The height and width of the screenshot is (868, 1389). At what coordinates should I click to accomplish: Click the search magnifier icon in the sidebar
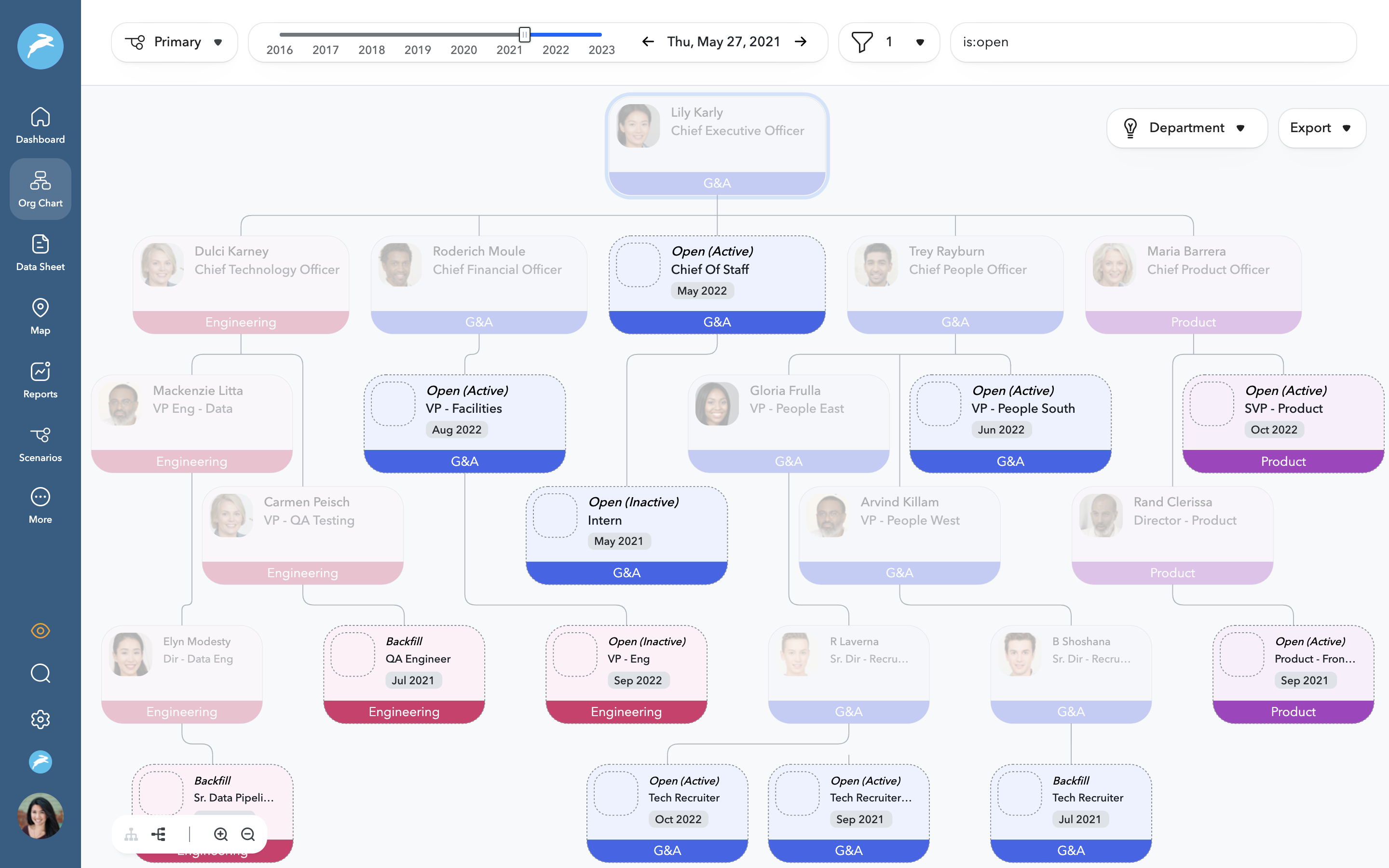click(x=40, y=673)
